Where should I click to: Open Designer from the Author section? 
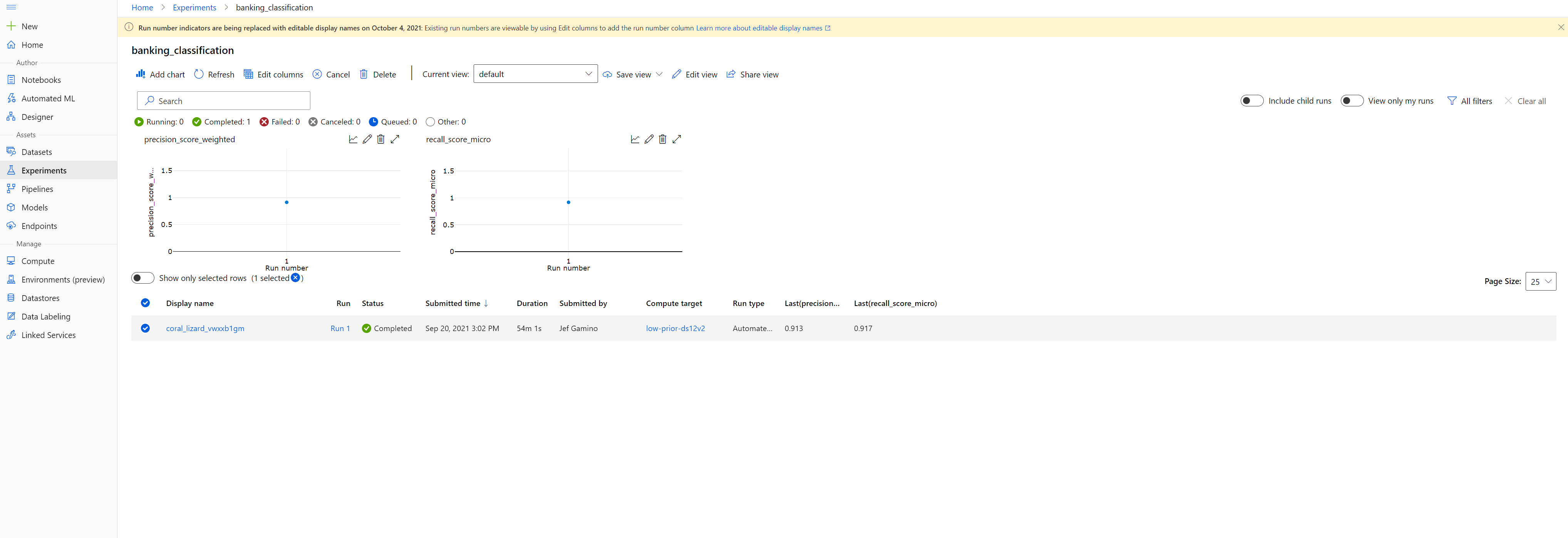click(x=38, y=116)
